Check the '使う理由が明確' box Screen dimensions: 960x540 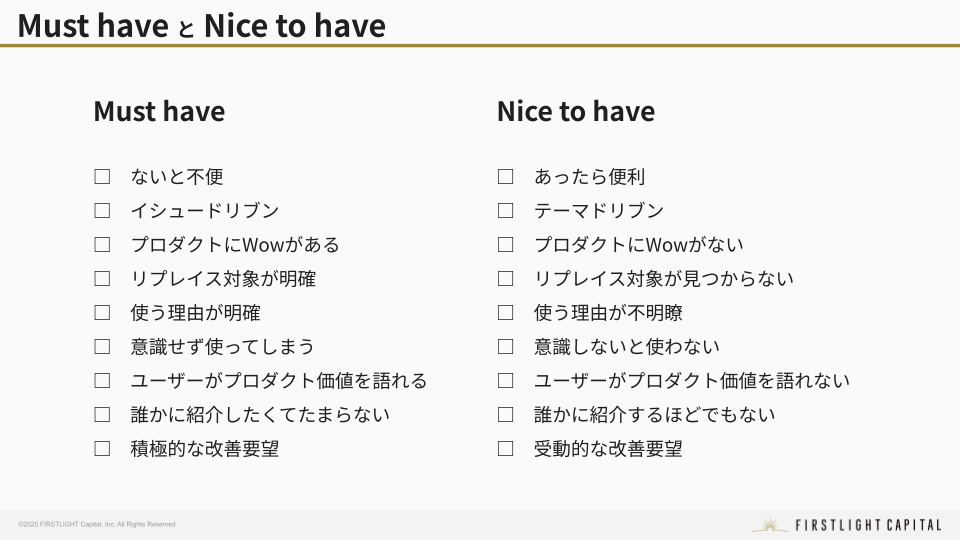pyautogui.click(x=102, y=313)
